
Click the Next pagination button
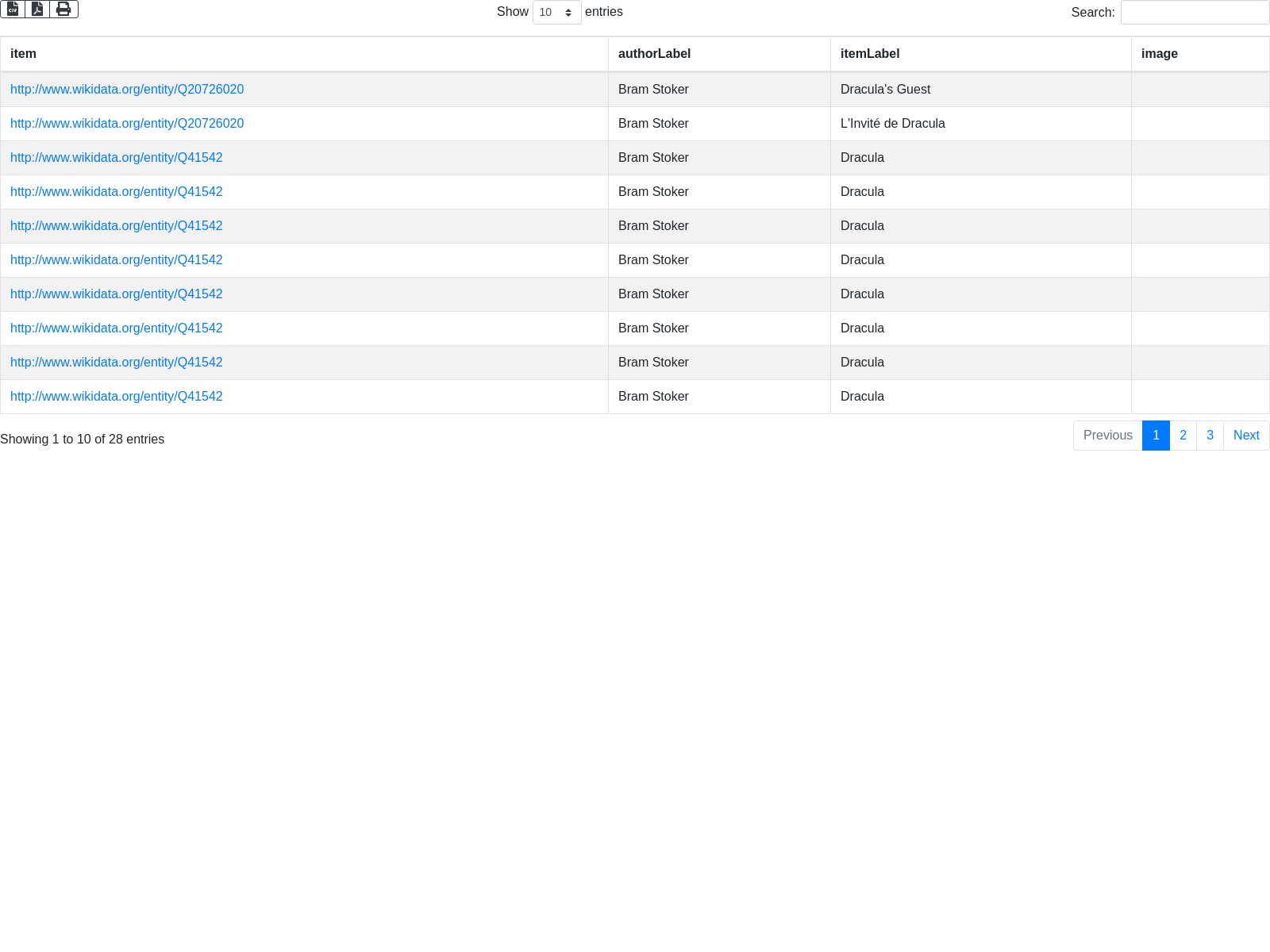click(1245, 436)
